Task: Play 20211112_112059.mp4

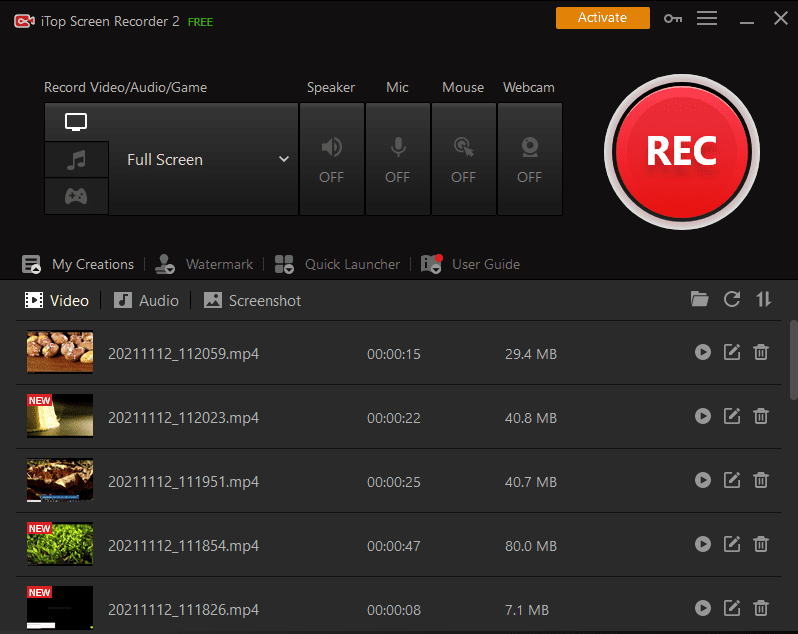Action: pos(703,352)
